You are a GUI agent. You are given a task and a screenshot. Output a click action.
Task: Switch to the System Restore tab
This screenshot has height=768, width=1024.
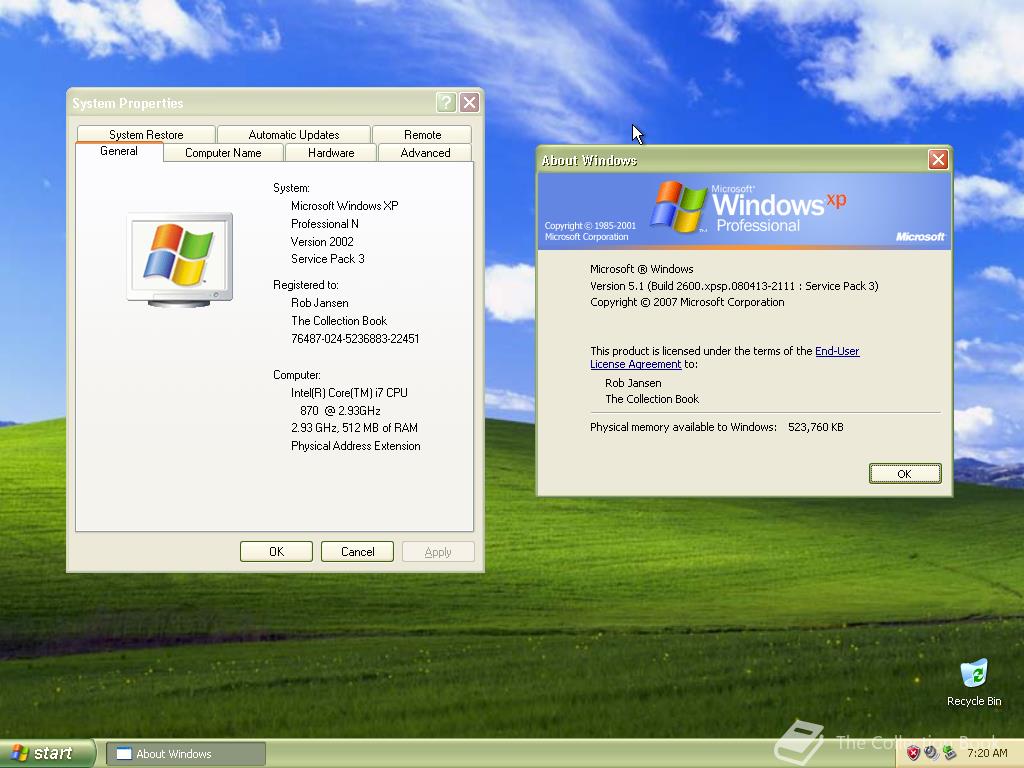coord(146,135)
